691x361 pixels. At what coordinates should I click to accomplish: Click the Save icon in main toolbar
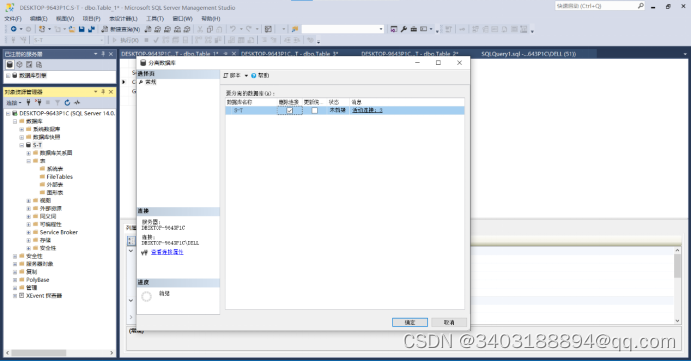click(82, 29)
